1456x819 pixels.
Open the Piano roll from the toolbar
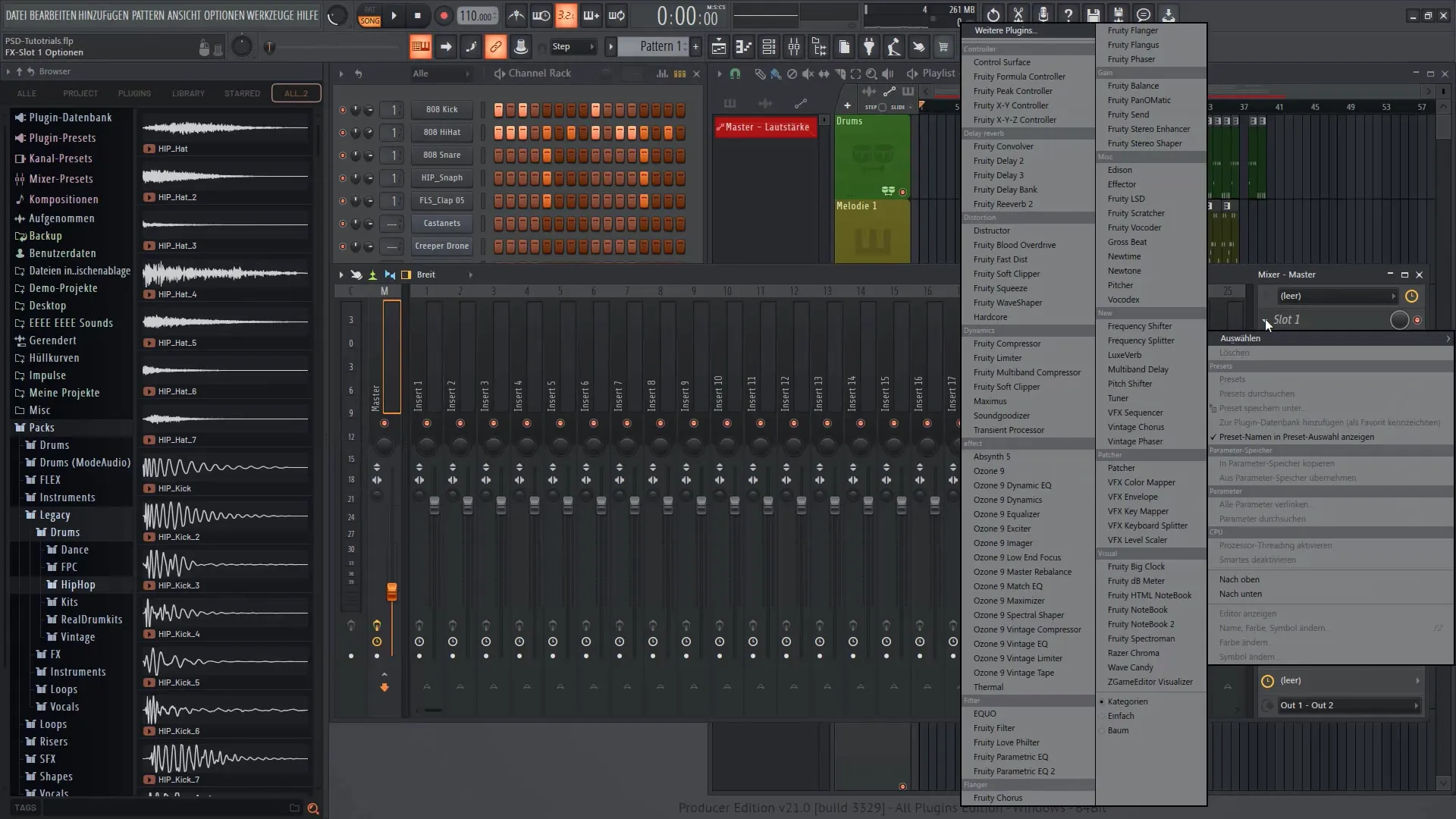744,47
